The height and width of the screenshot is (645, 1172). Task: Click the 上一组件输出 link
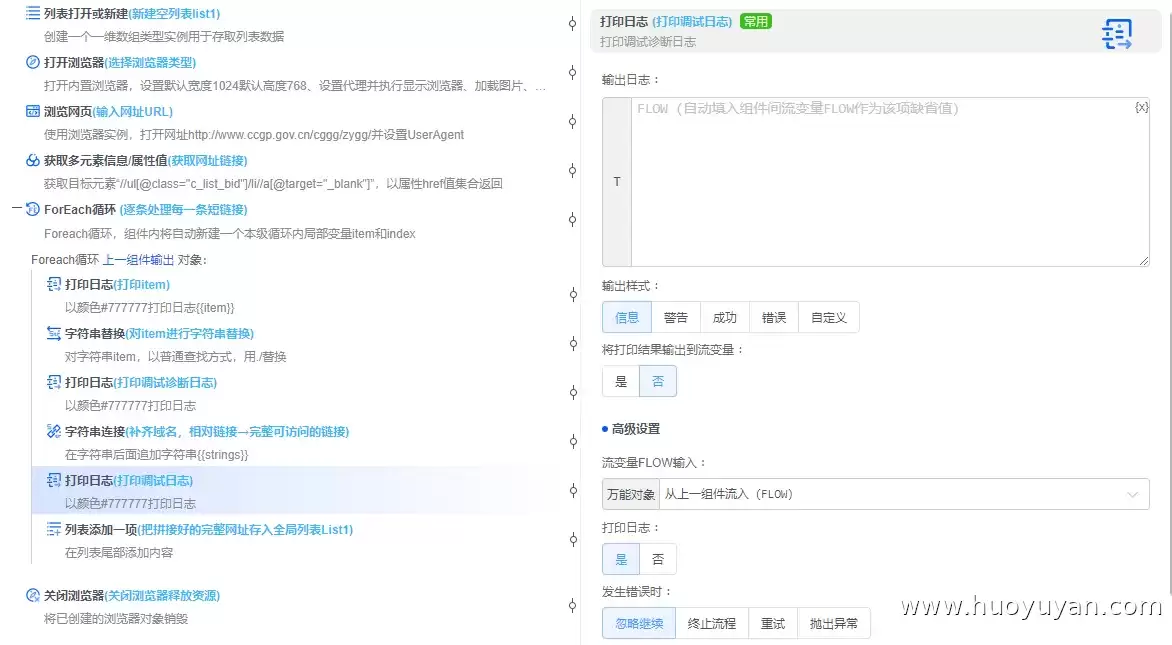(138, 260)
